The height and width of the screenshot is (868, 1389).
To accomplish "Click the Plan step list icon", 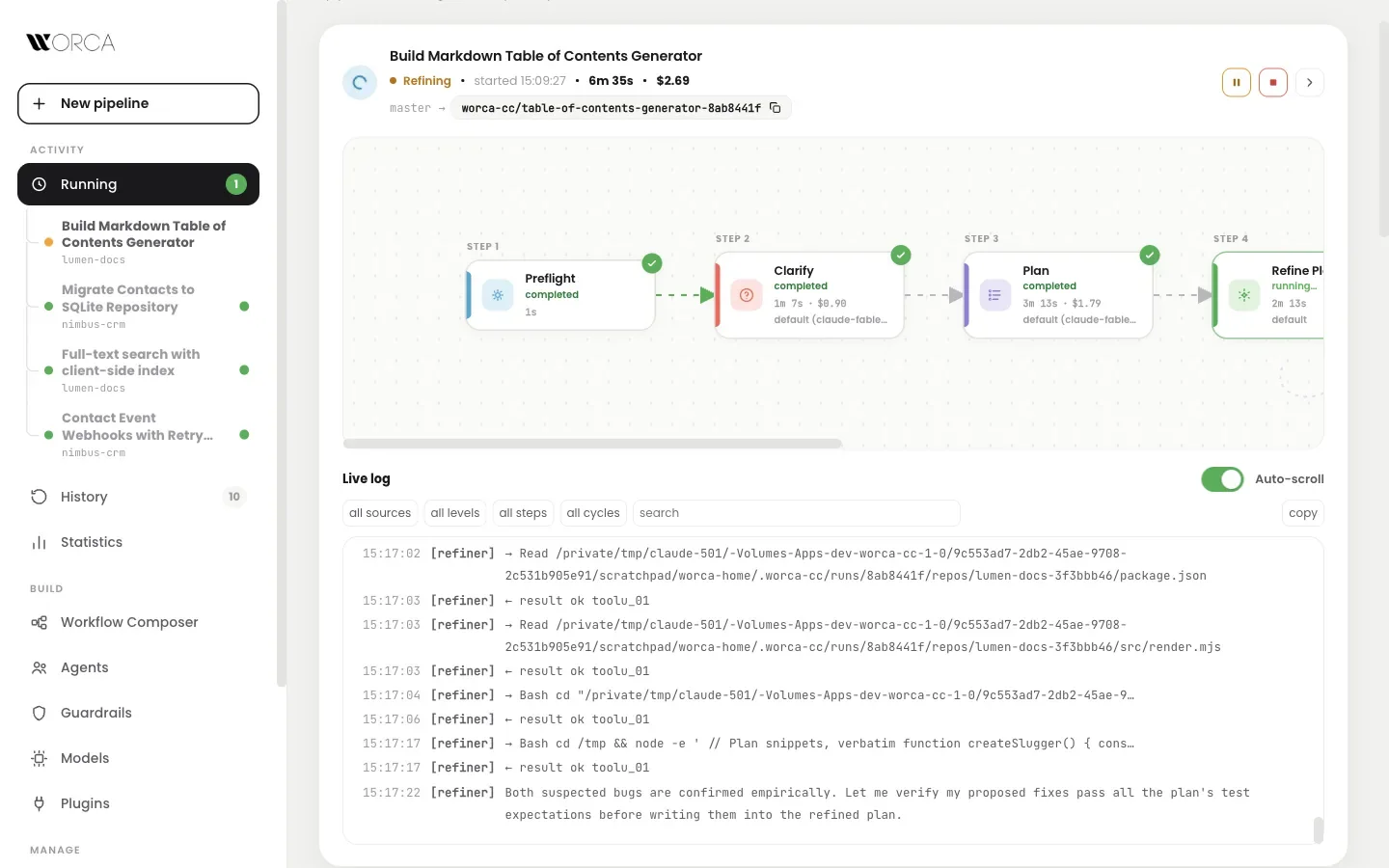I will [994, 295].
